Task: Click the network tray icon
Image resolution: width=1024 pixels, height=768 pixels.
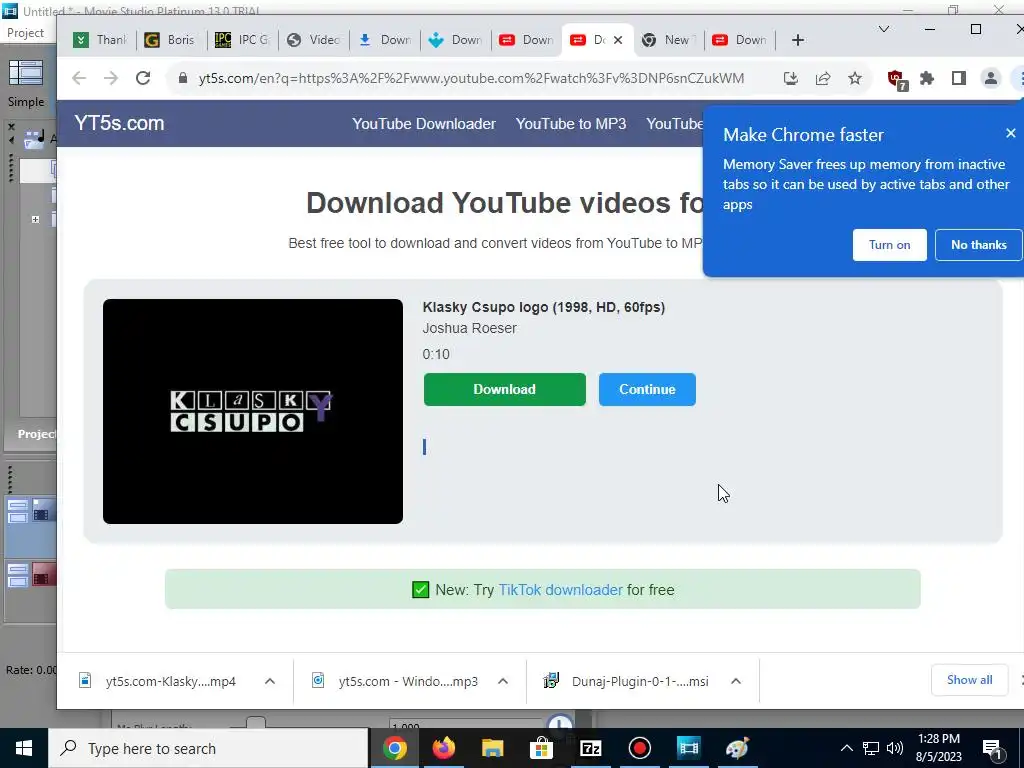Action: tap(871, 748)
